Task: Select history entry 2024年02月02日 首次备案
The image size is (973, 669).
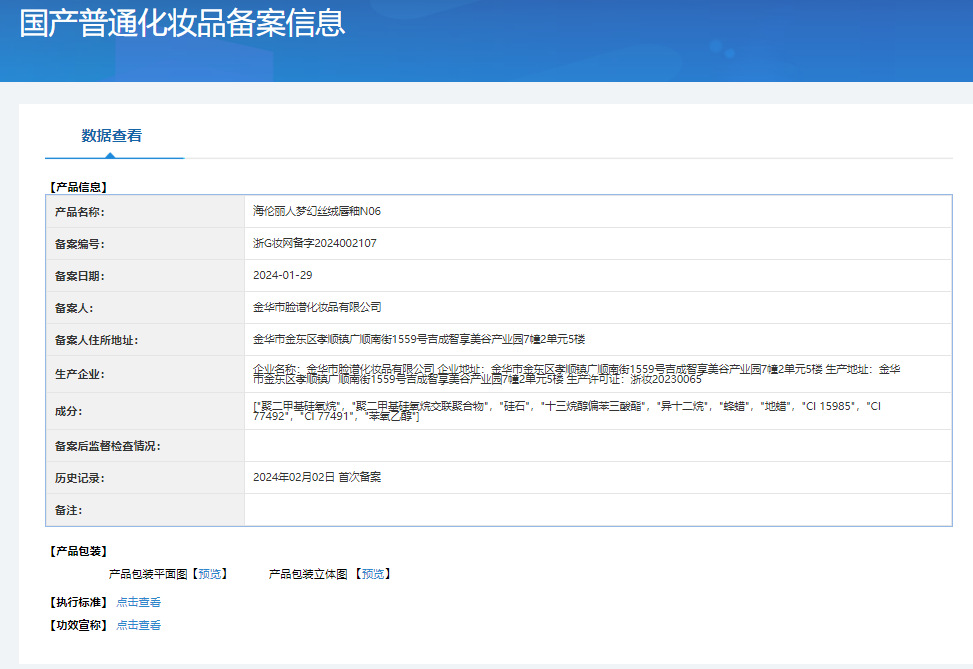Action: click(x=317, y=477)
